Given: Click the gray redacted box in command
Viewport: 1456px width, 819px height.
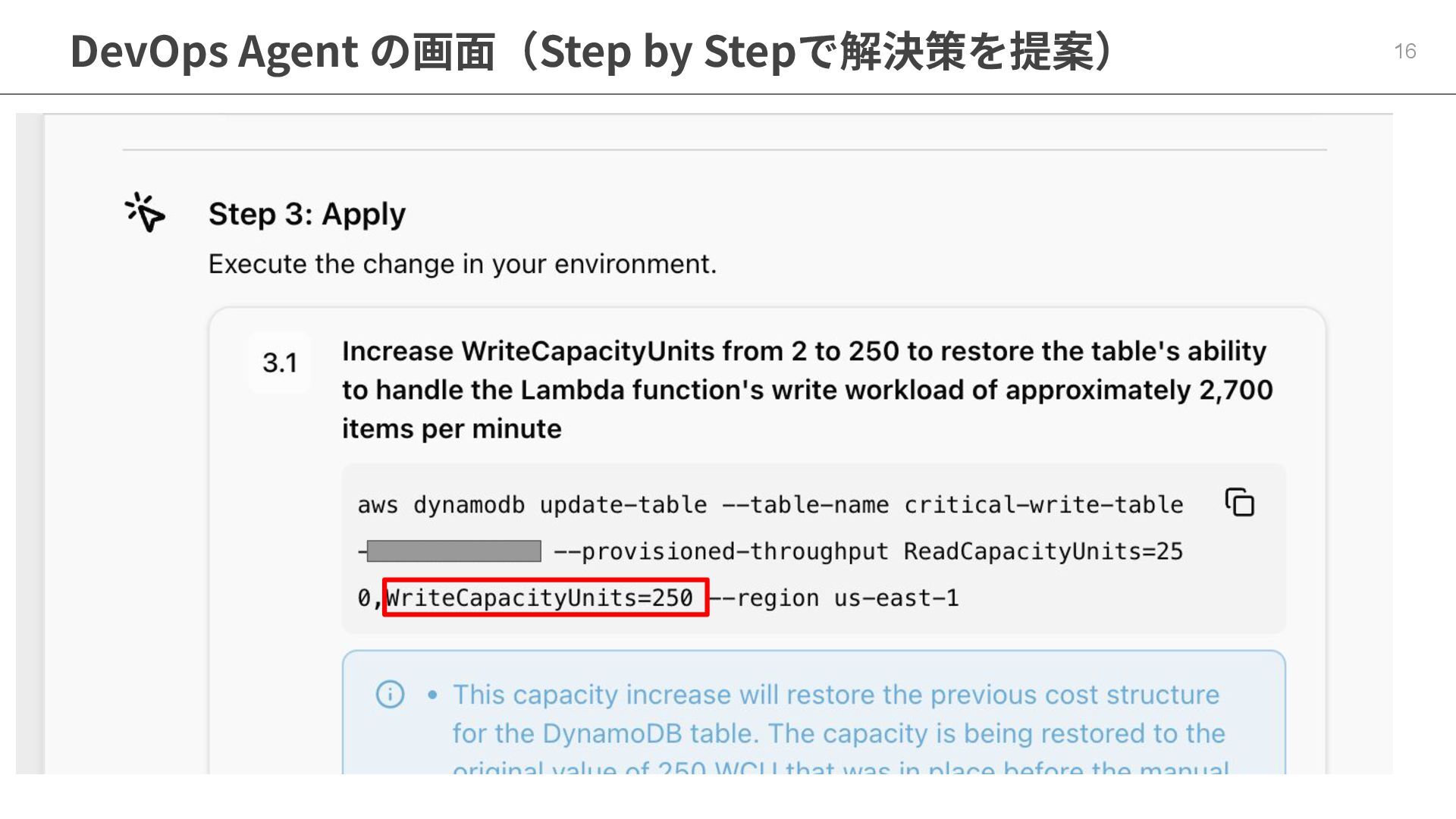Looking at the screenshot, I should click(453, 551).
